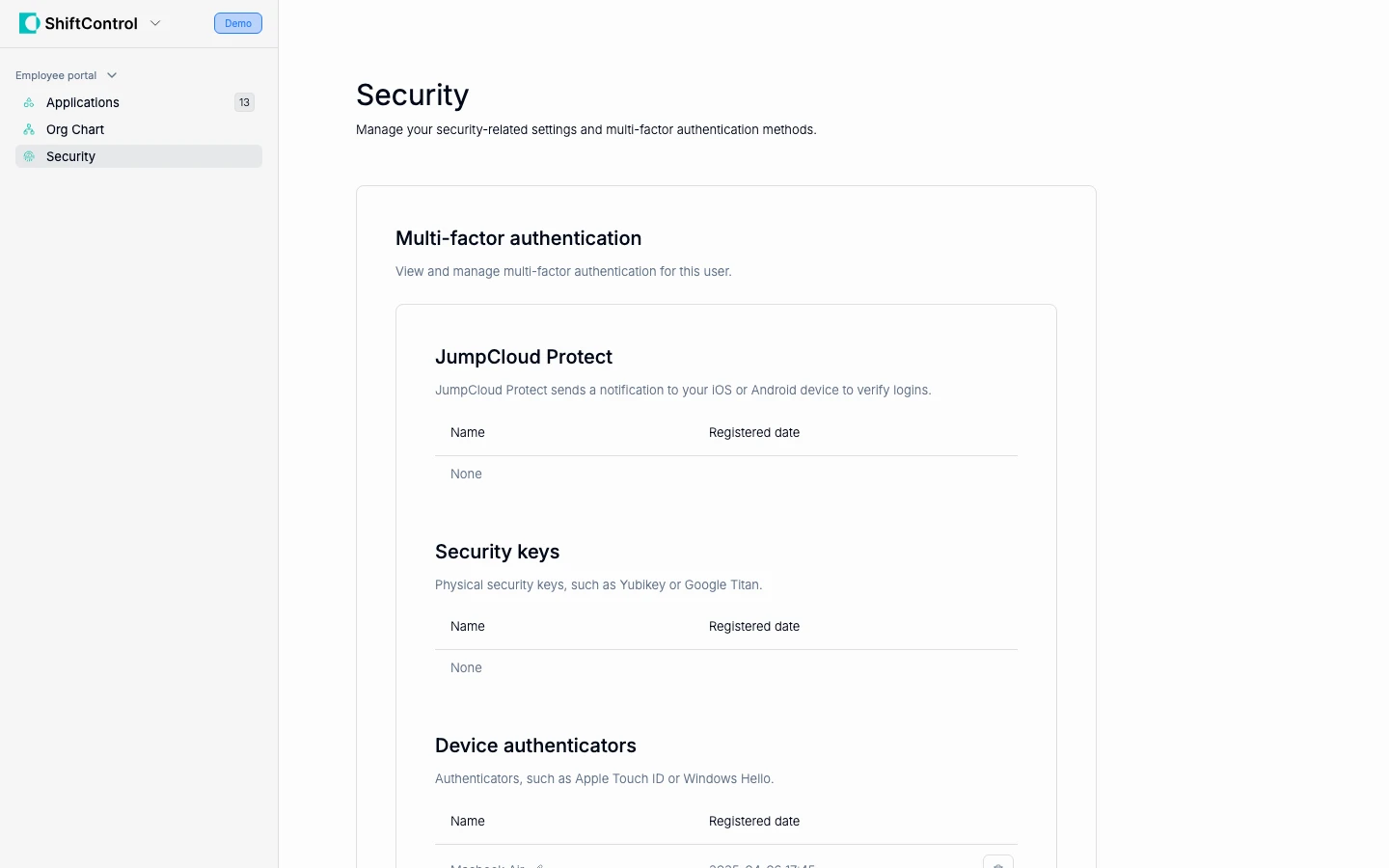Click the Name column header under Security keys
This screenshot has width=1389, height=868.
[x=468, y=626]
